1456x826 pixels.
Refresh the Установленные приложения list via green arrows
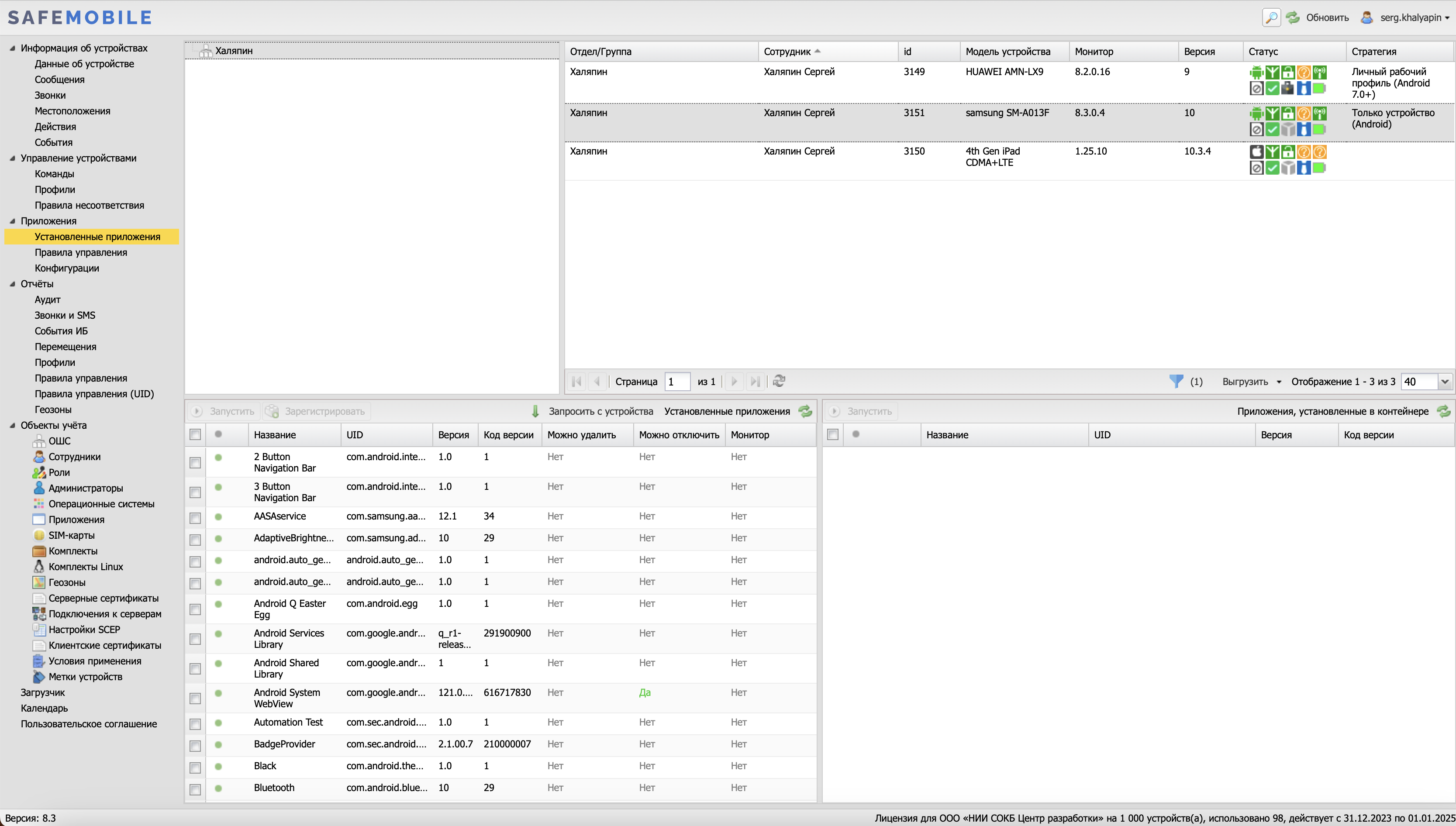(x=805, y=411)
